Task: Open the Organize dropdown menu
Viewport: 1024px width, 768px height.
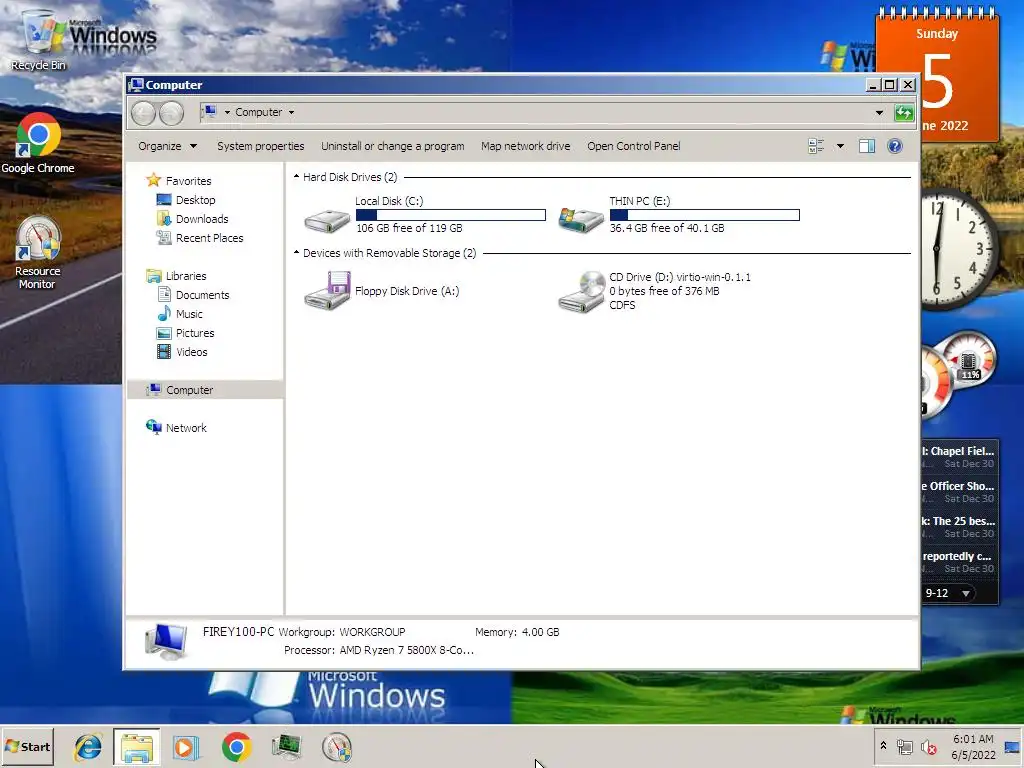Action: [167, 146]
